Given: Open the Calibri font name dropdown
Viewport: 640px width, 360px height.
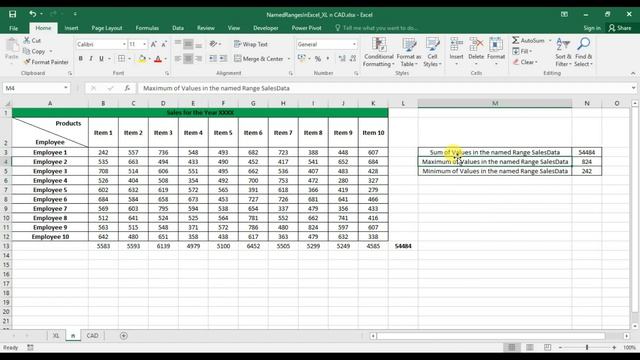Looking at the screenshot, I should click(124, 44).
